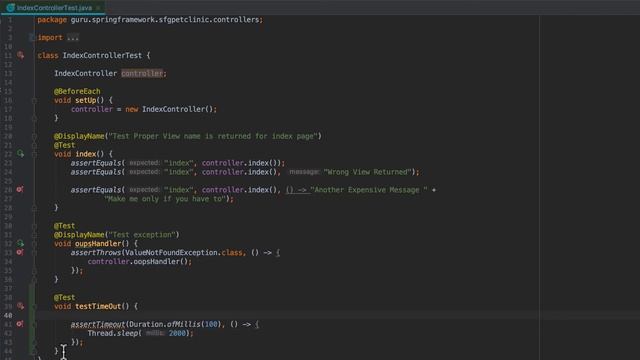The height and width of the screenshot is (360, 640).
Task: Click the 2000 millis value
Action: click(177, 333)
